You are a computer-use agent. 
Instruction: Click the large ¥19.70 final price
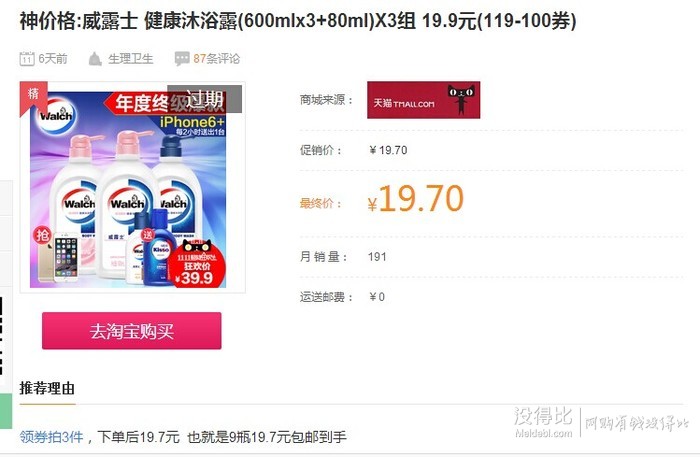point(416,199)
